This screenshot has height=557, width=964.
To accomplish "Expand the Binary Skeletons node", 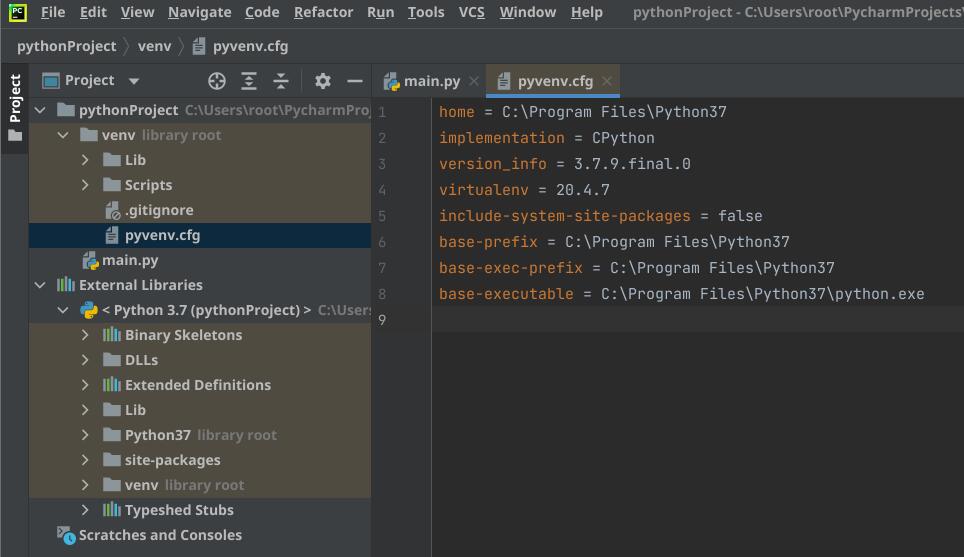I will (x=86, y=335).
